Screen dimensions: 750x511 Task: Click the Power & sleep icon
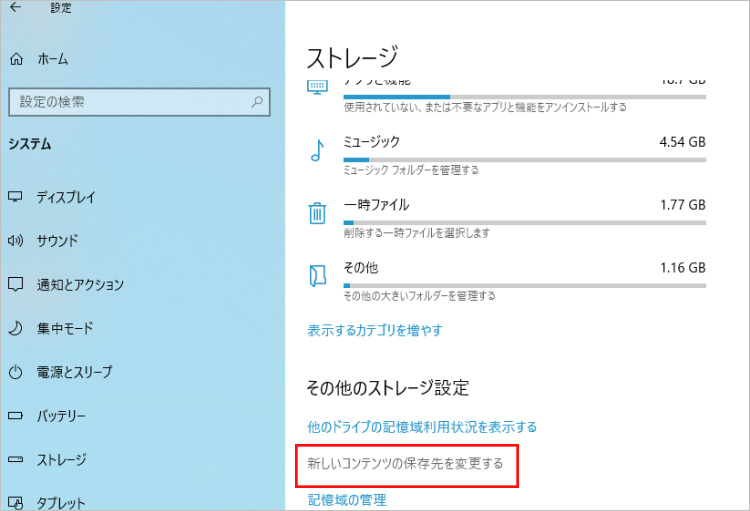pyautogui.click(x=15, y=372)
